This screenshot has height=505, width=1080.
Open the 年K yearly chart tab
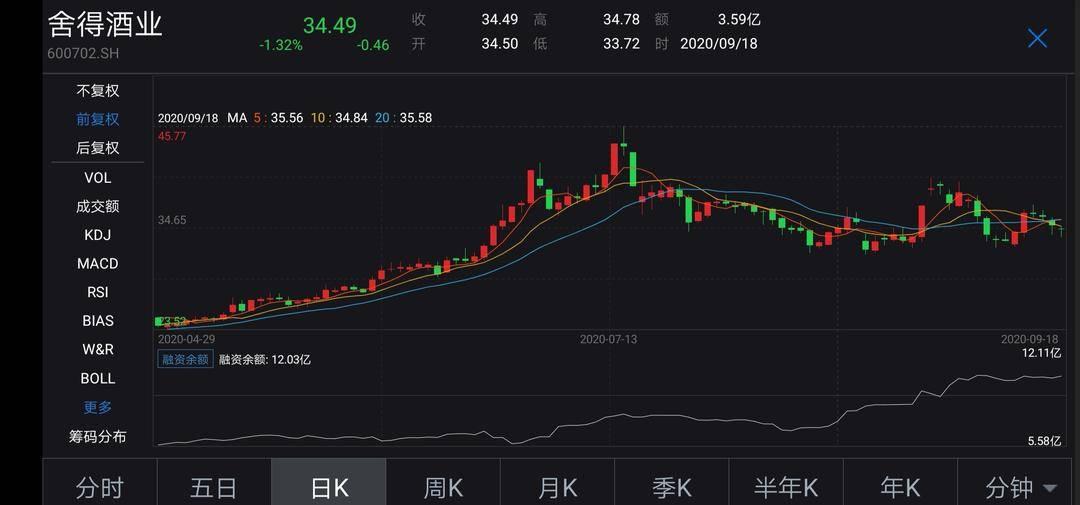tap(900, 487)
